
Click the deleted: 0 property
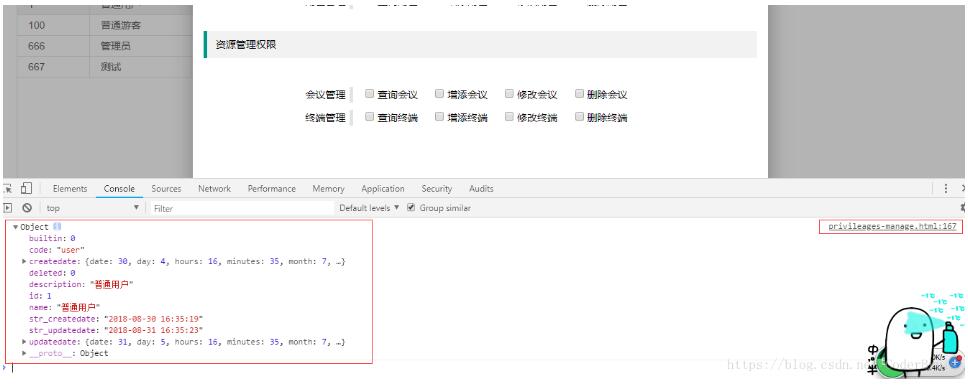point(52,273)
